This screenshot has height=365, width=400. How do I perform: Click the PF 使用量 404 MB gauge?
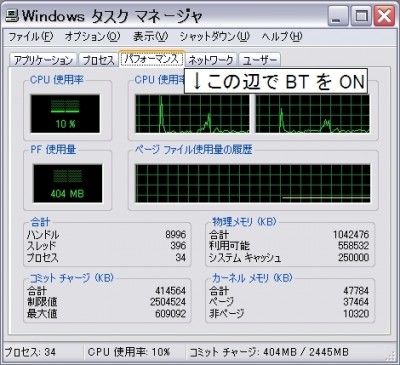[68, 183]
